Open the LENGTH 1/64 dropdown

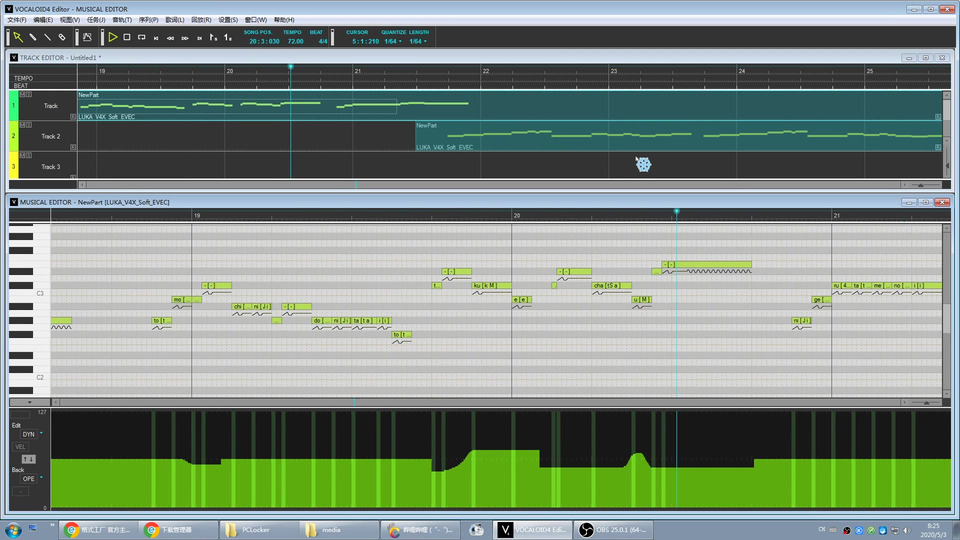pos(418,42)
